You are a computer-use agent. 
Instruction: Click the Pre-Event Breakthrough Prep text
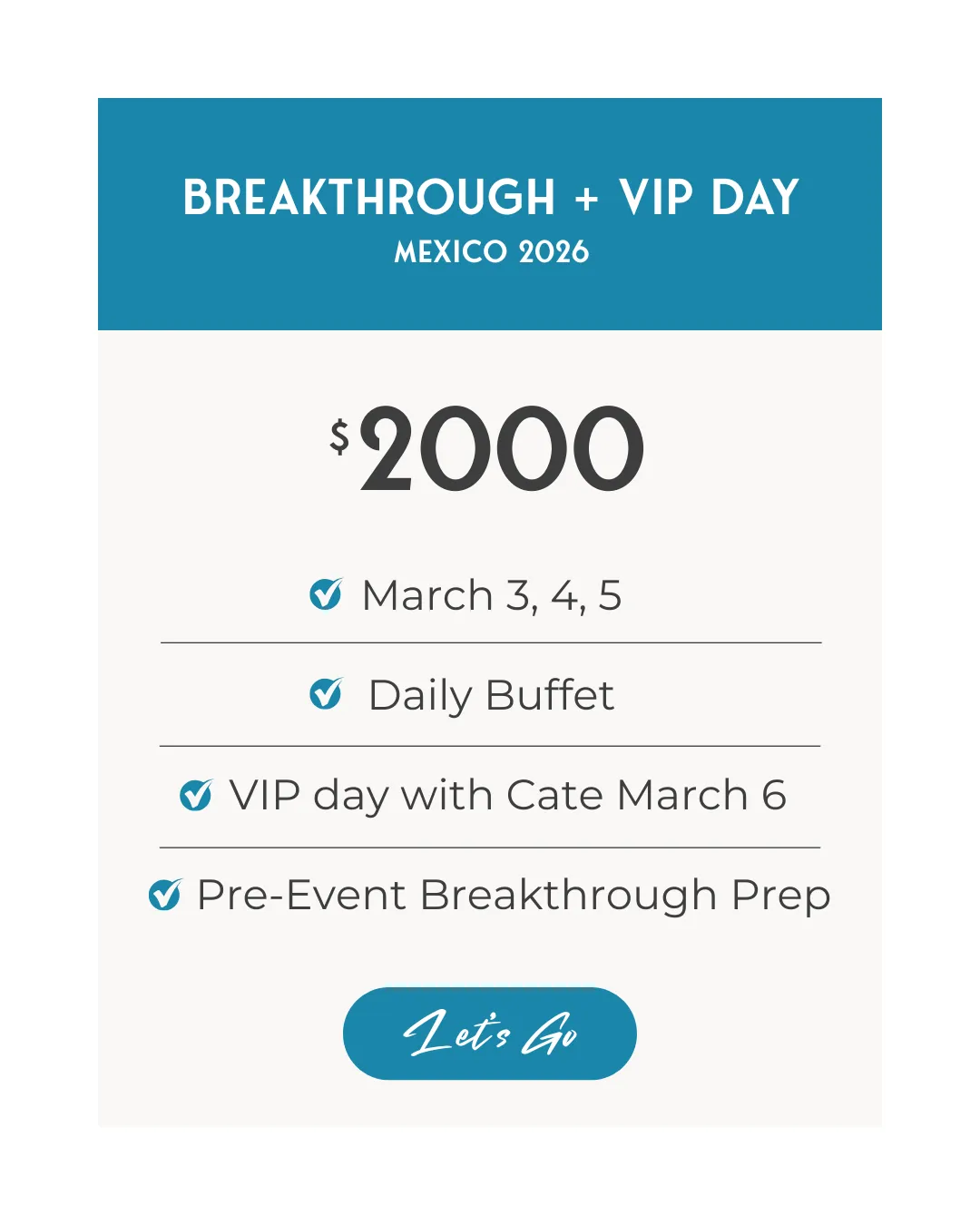pyautogui.click(x=513, y=896)
